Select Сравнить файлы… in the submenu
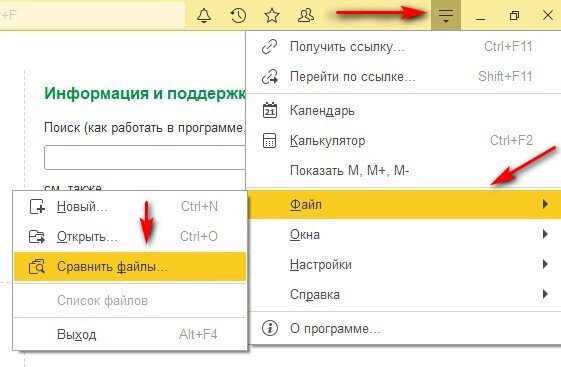This screenshot has width=561, height=367. (130, 266)
